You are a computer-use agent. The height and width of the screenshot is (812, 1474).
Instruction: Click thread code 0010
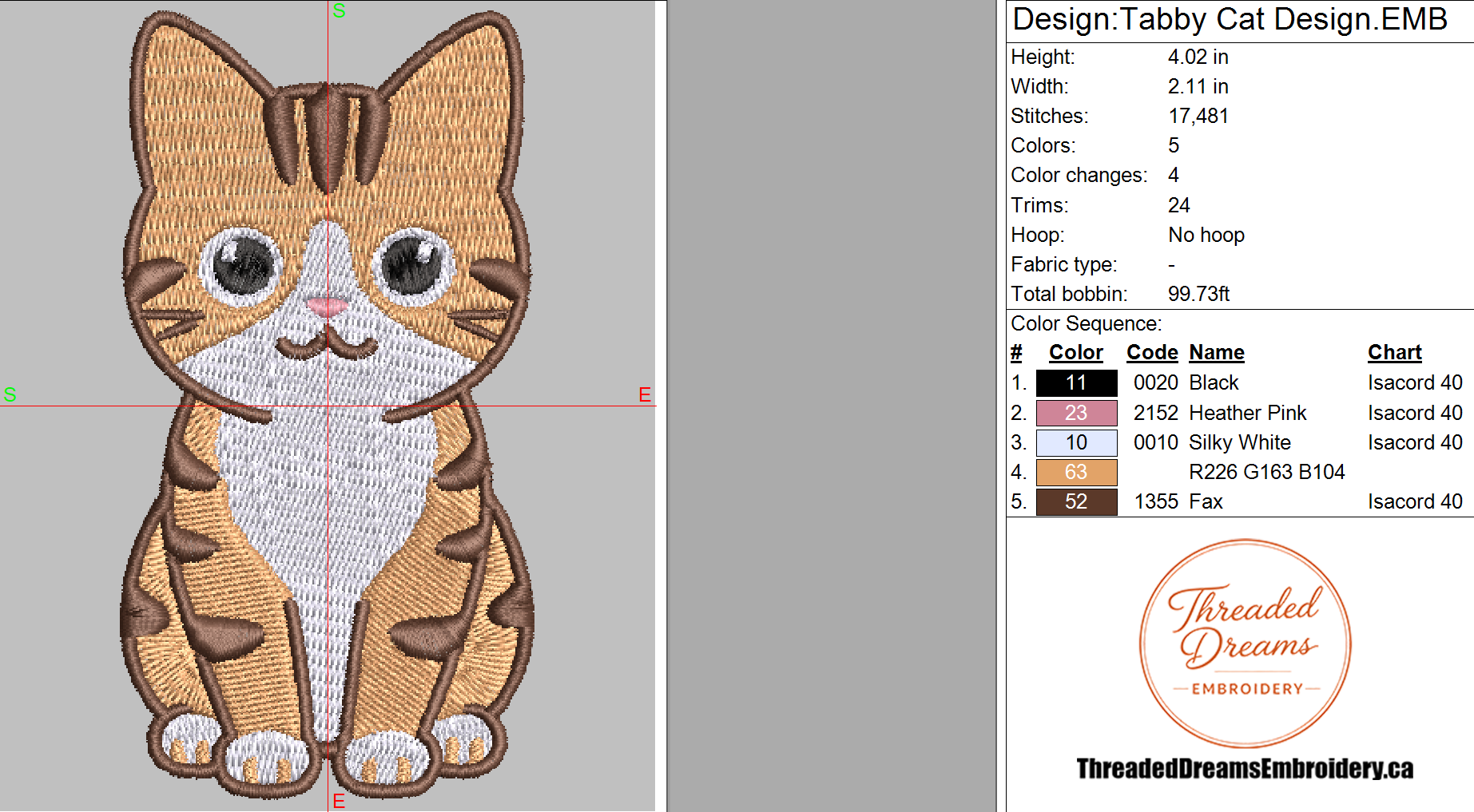(x=1155, y=442)
